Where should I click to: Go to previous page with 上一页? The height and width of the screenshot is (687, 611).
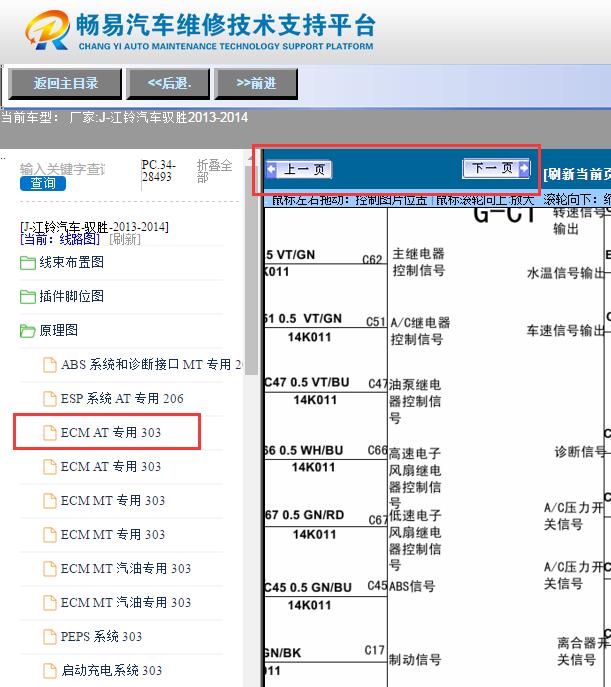tap(299, 169)
